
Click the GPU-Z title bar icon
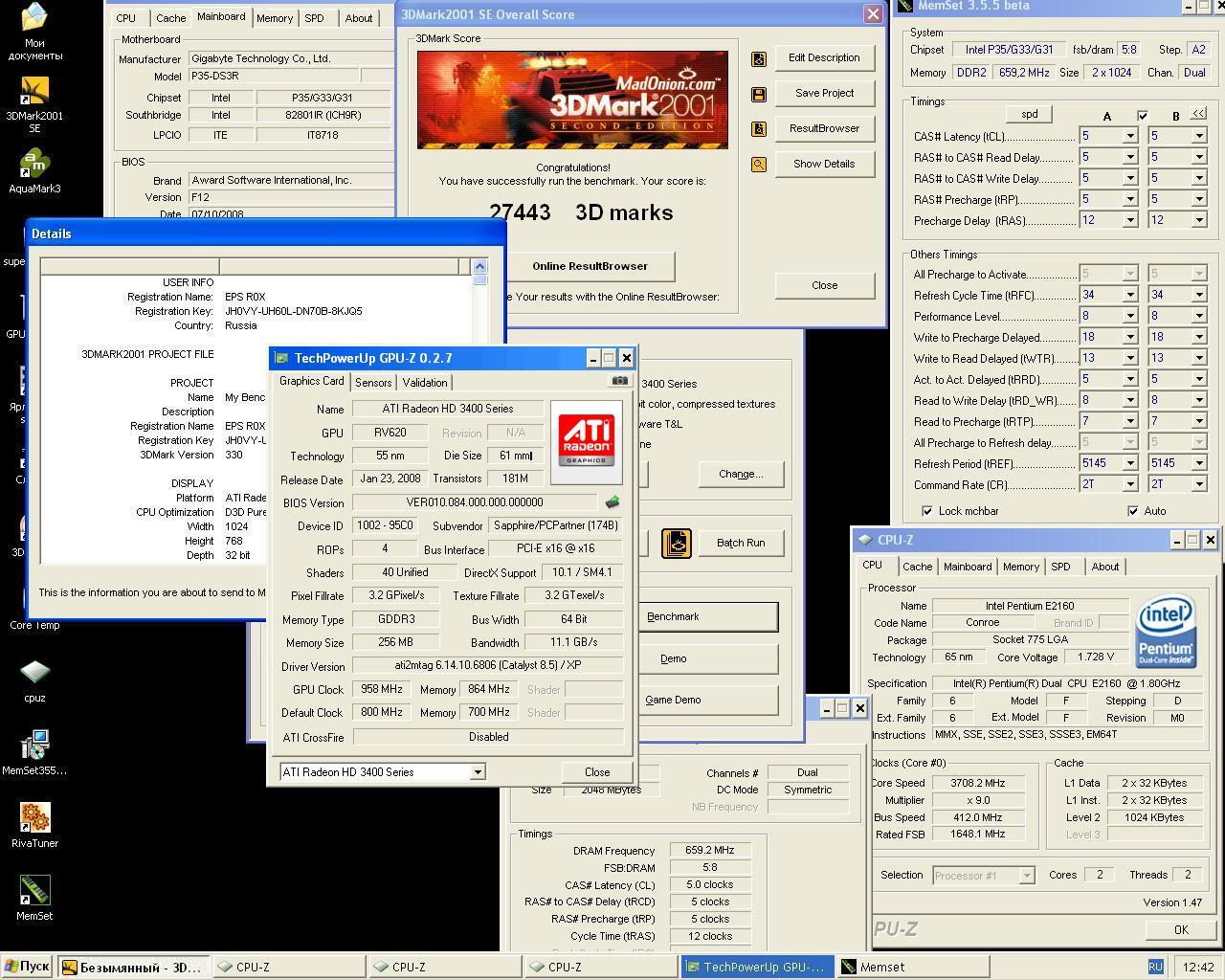point(281,358)
